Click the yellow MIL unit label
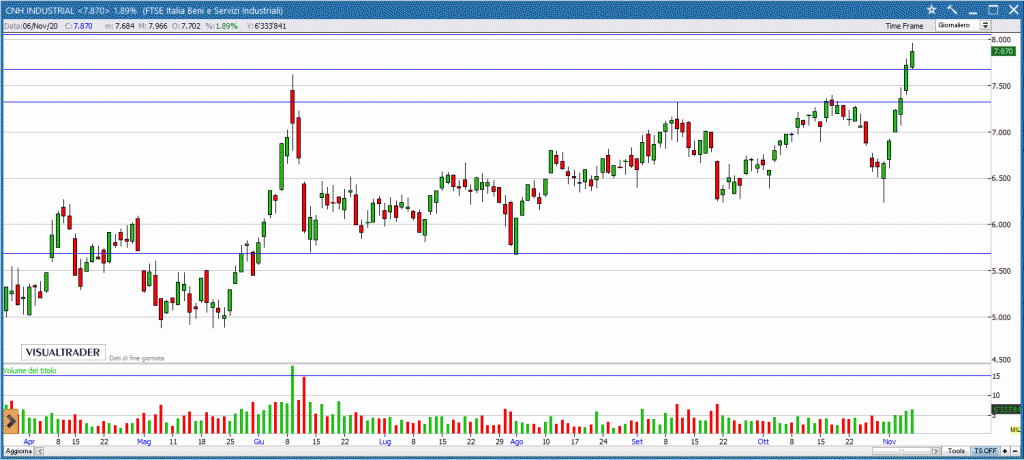This screenshot has width=1024, height=460. click(x=1014, y=429)
